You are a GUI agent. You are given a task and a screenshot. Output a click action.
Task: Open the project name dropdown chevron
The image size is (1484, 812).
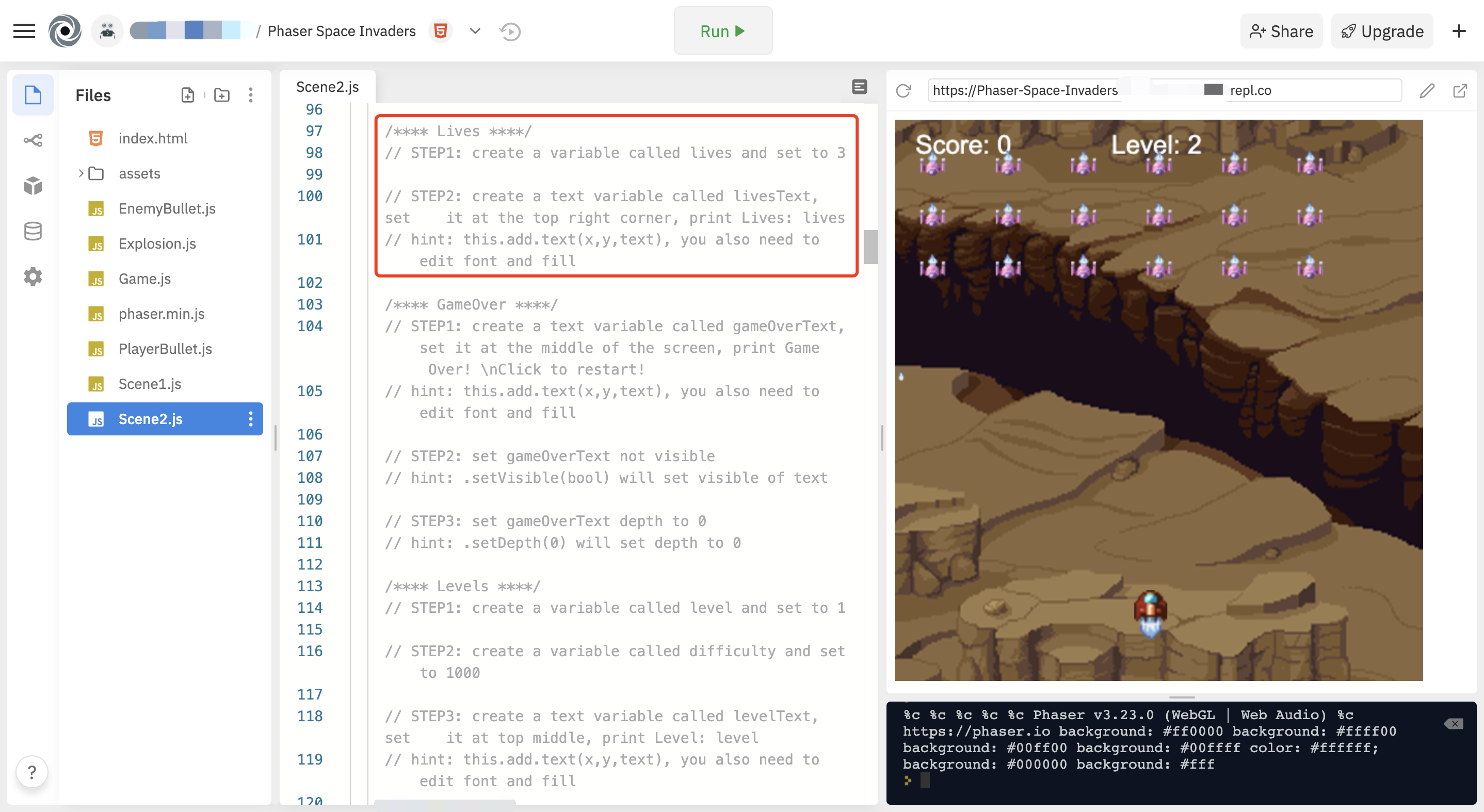[x=475, y=31]
